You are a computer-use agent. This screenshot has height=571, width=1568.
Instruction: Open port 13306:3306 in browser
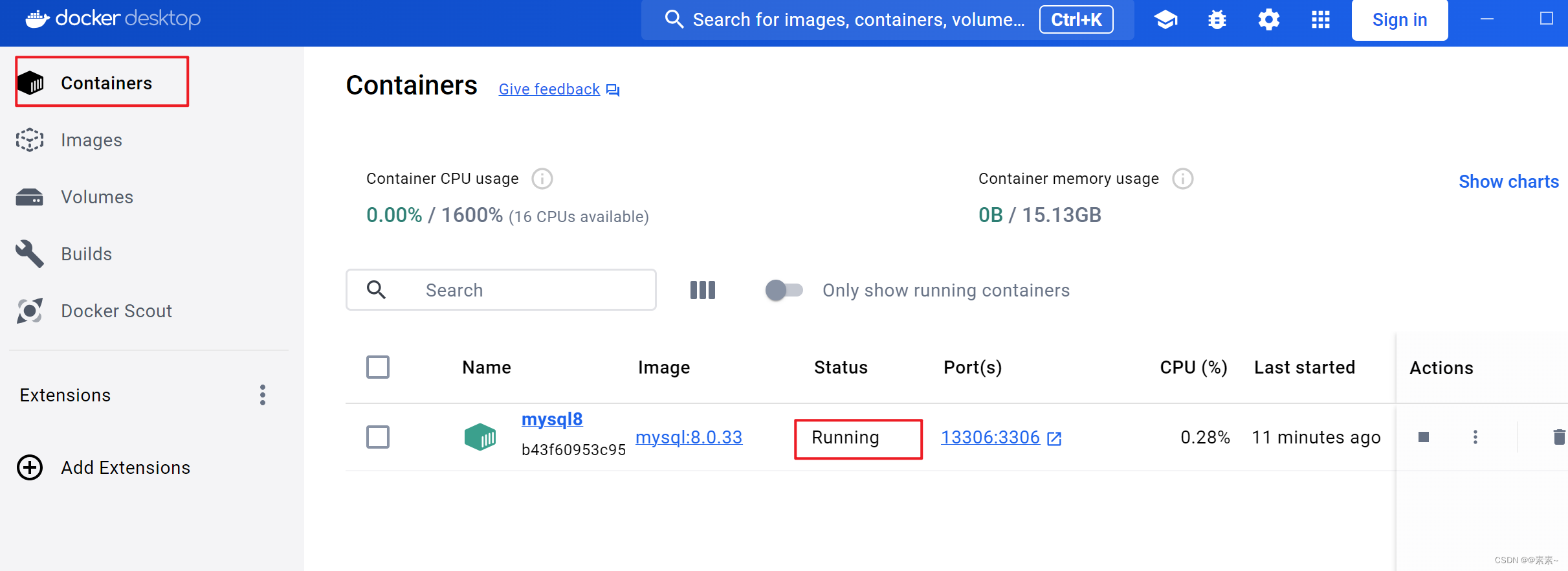click(x=990, y=438)
